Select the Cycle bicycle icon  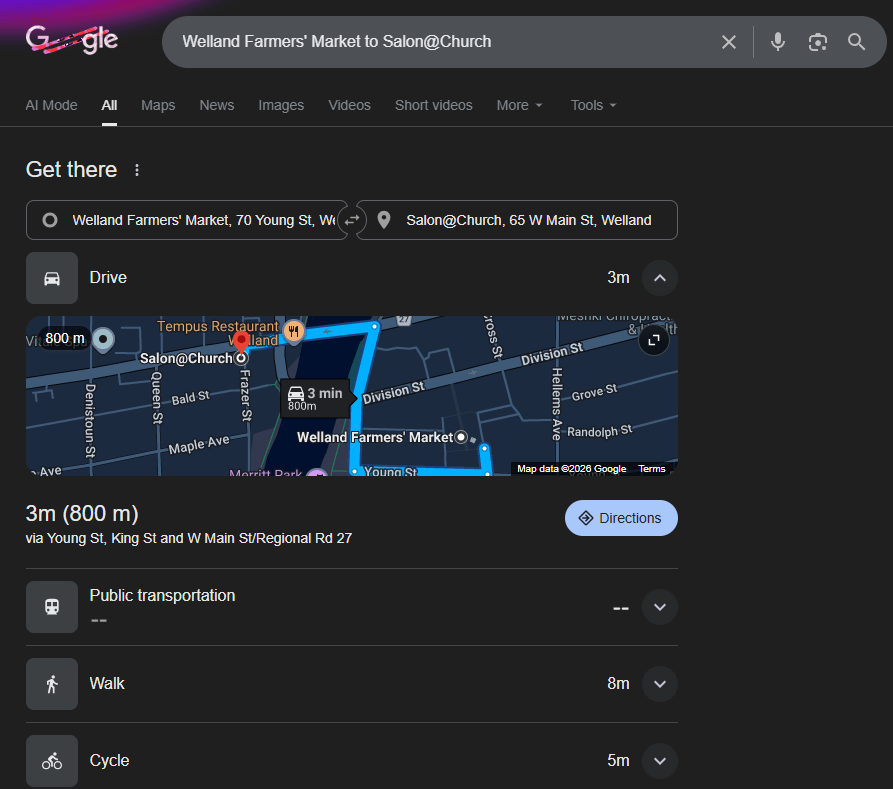52,761
